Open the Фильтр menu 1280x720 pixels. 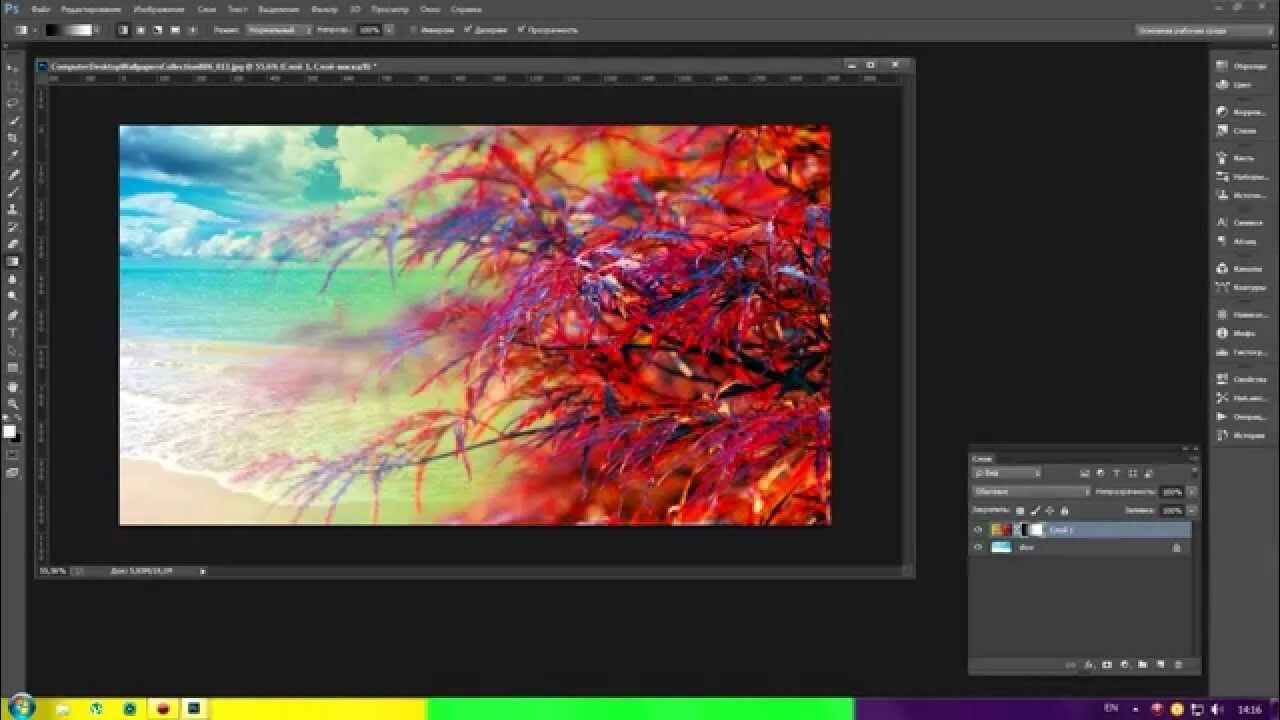point(324,9)
